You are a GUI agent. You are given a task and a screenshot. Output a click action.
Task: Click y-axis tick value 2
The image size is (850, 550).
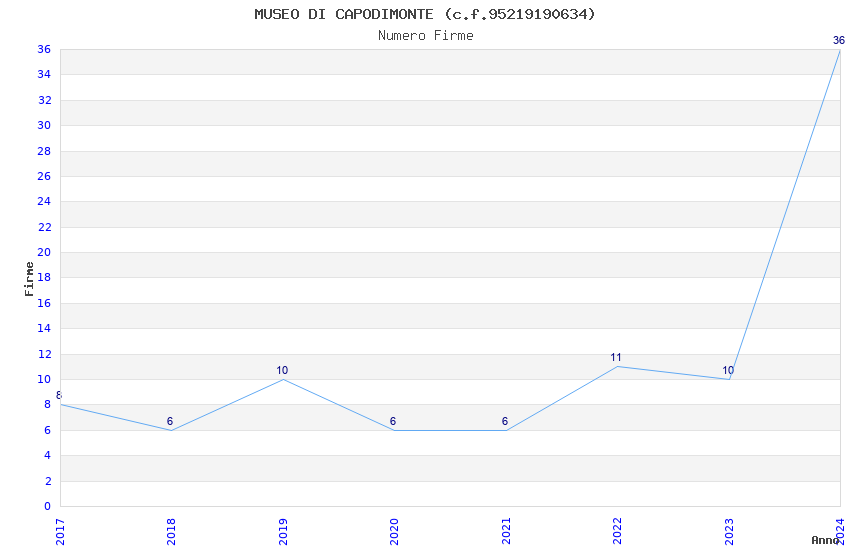48,481
